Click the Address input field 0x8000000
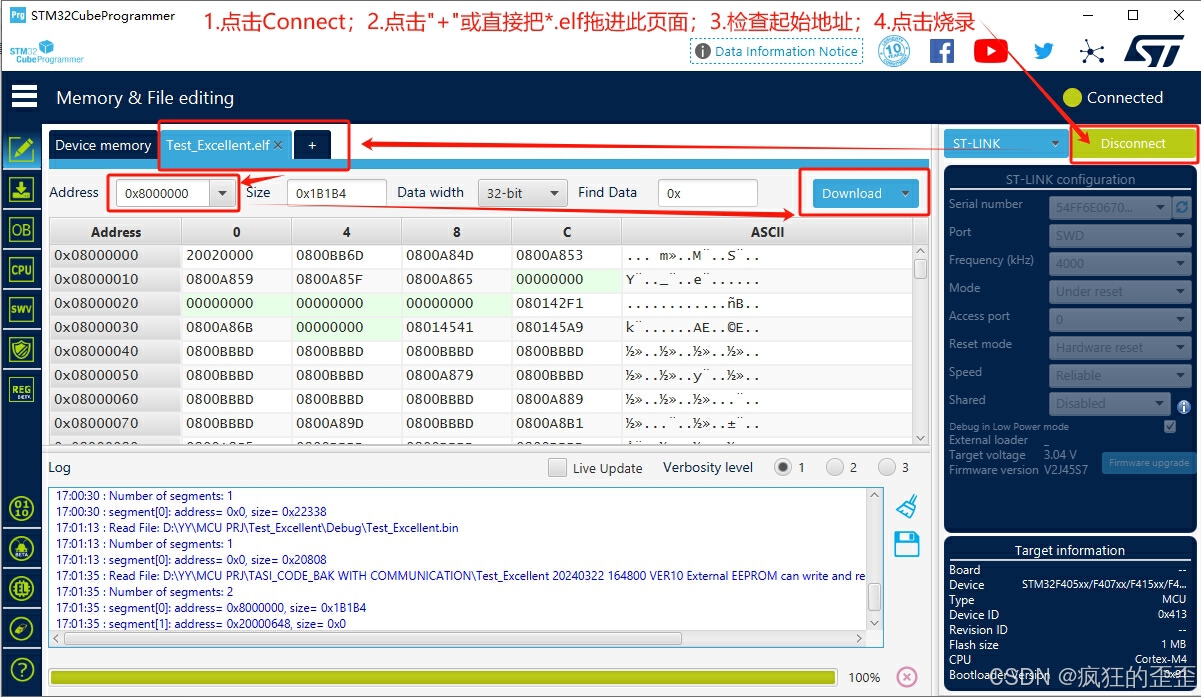This screenshot has width=1201, height=697. [x=164, y=194]
